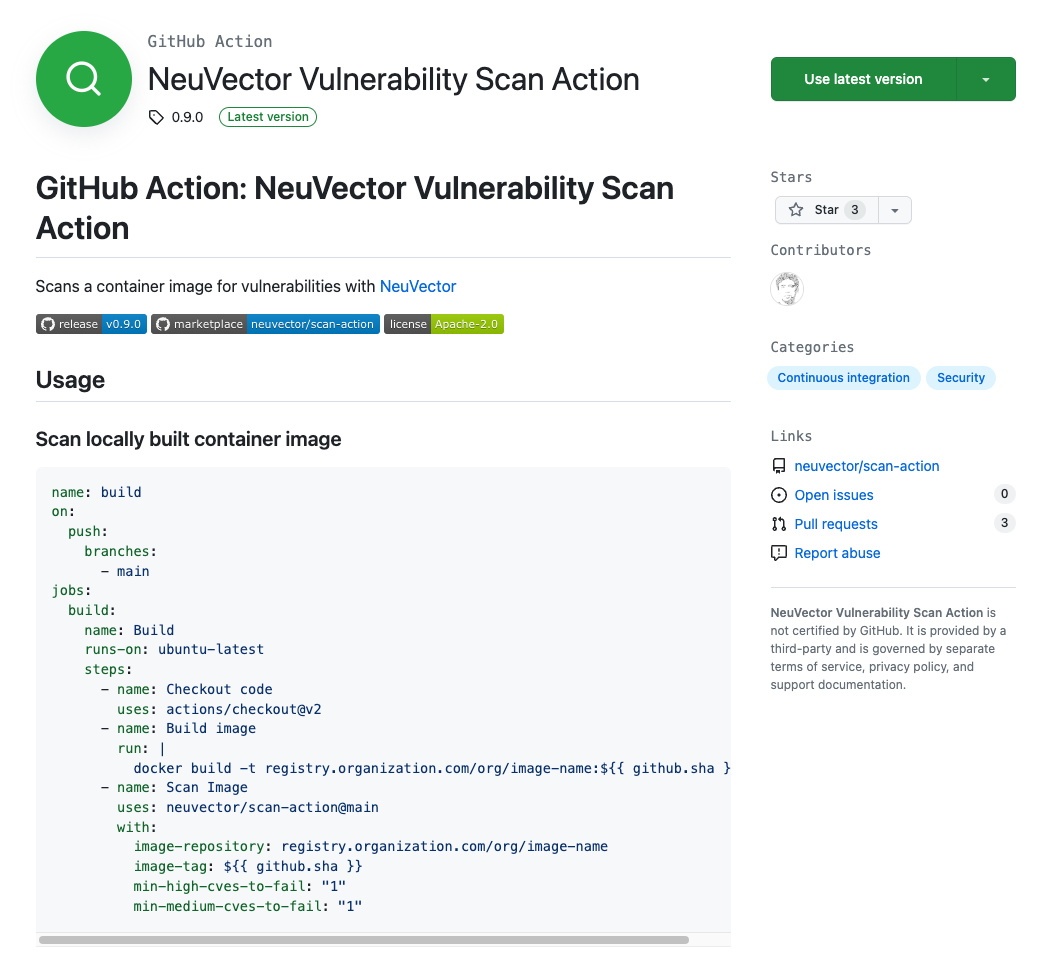Screen dimensions: 1060x962
Task: Click the octocat icon on the release badge
Action: (x=47, y=323)
